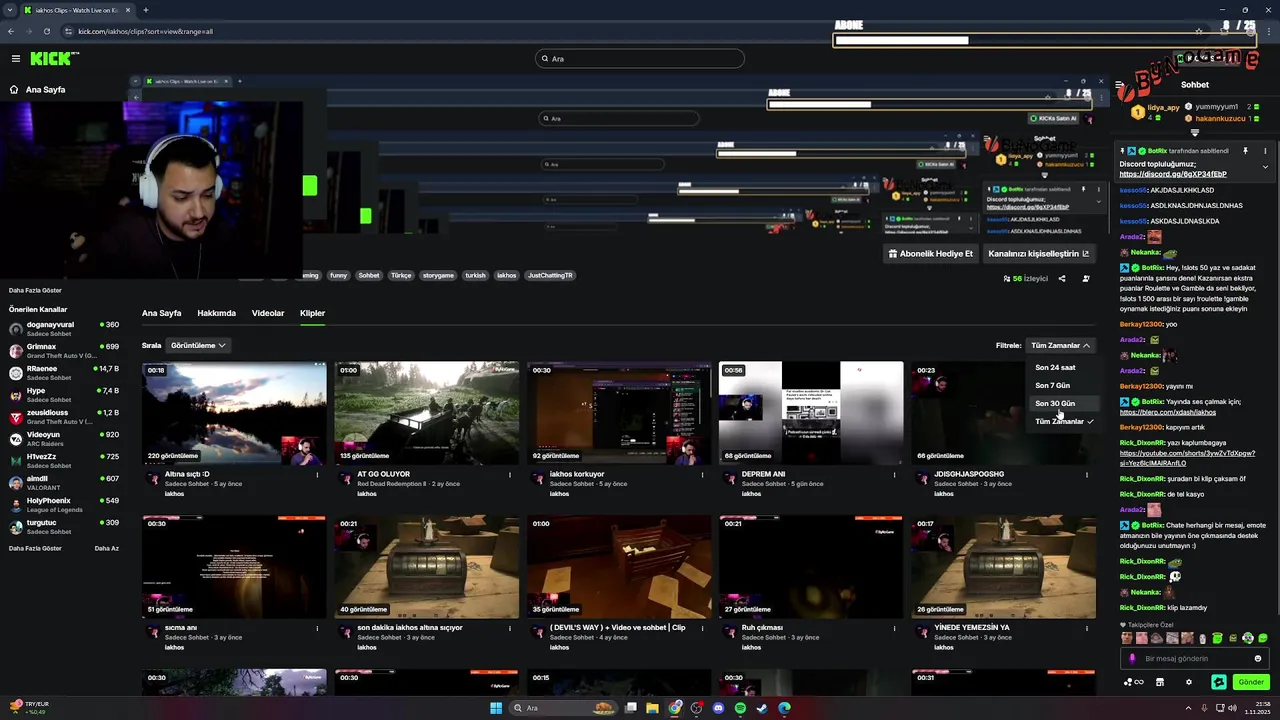Open options menu for the 'Ruh çıkması' clip
The image size is (1280, 720).
894,629
